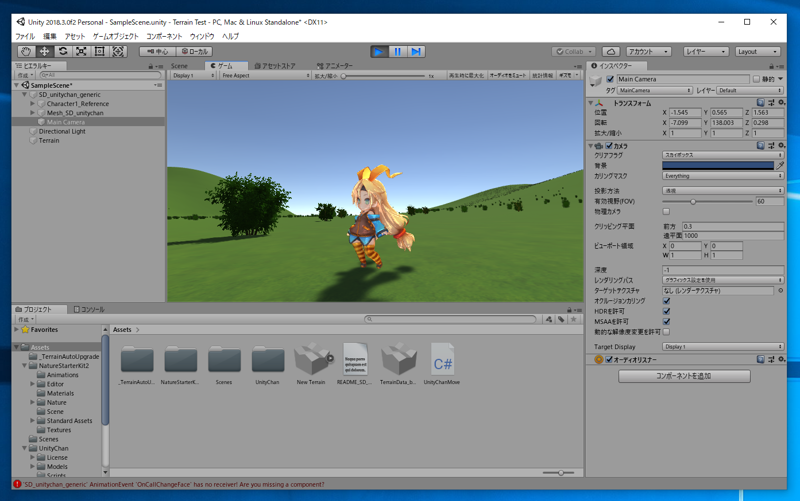This screenshot has height=501, width=800.
Task: Open the ゲームオブジェクト menu
Action: (115, 36)
